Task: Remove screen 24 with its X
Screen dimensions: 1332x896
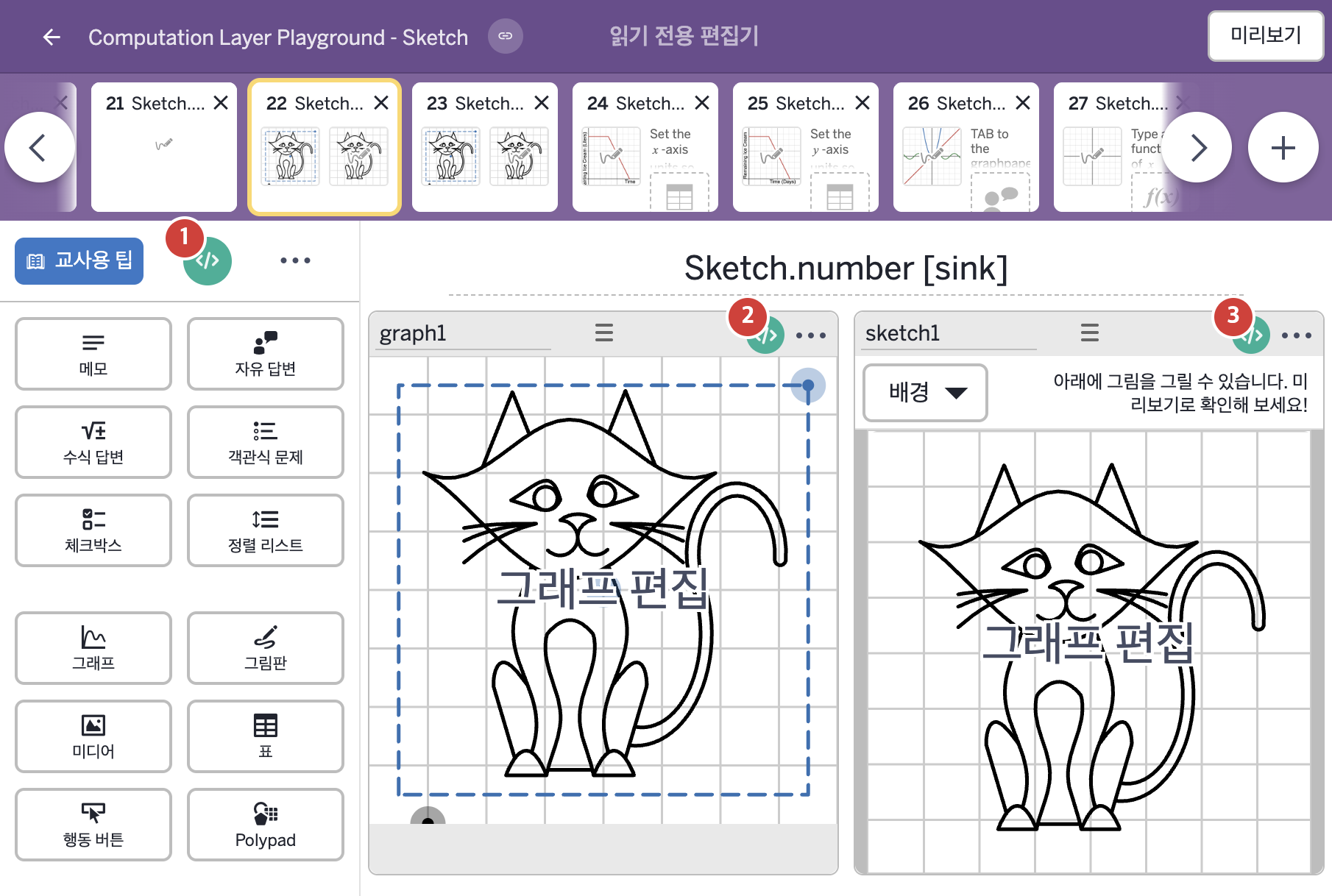Action: tap(702, 103)
